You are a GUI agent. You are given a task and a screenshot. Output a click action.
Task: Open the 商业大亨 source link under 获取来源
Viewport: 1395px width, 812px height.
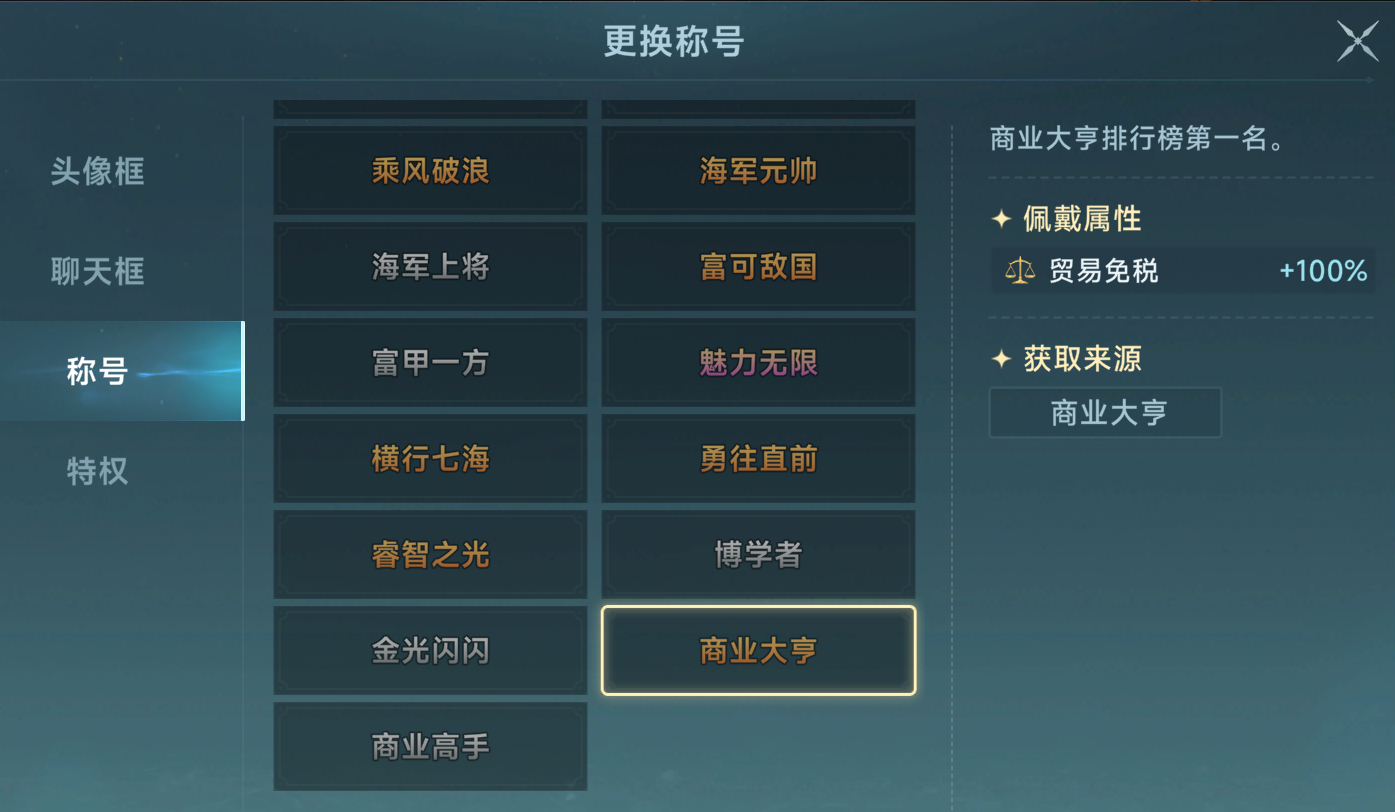(x=1105, y=413)
